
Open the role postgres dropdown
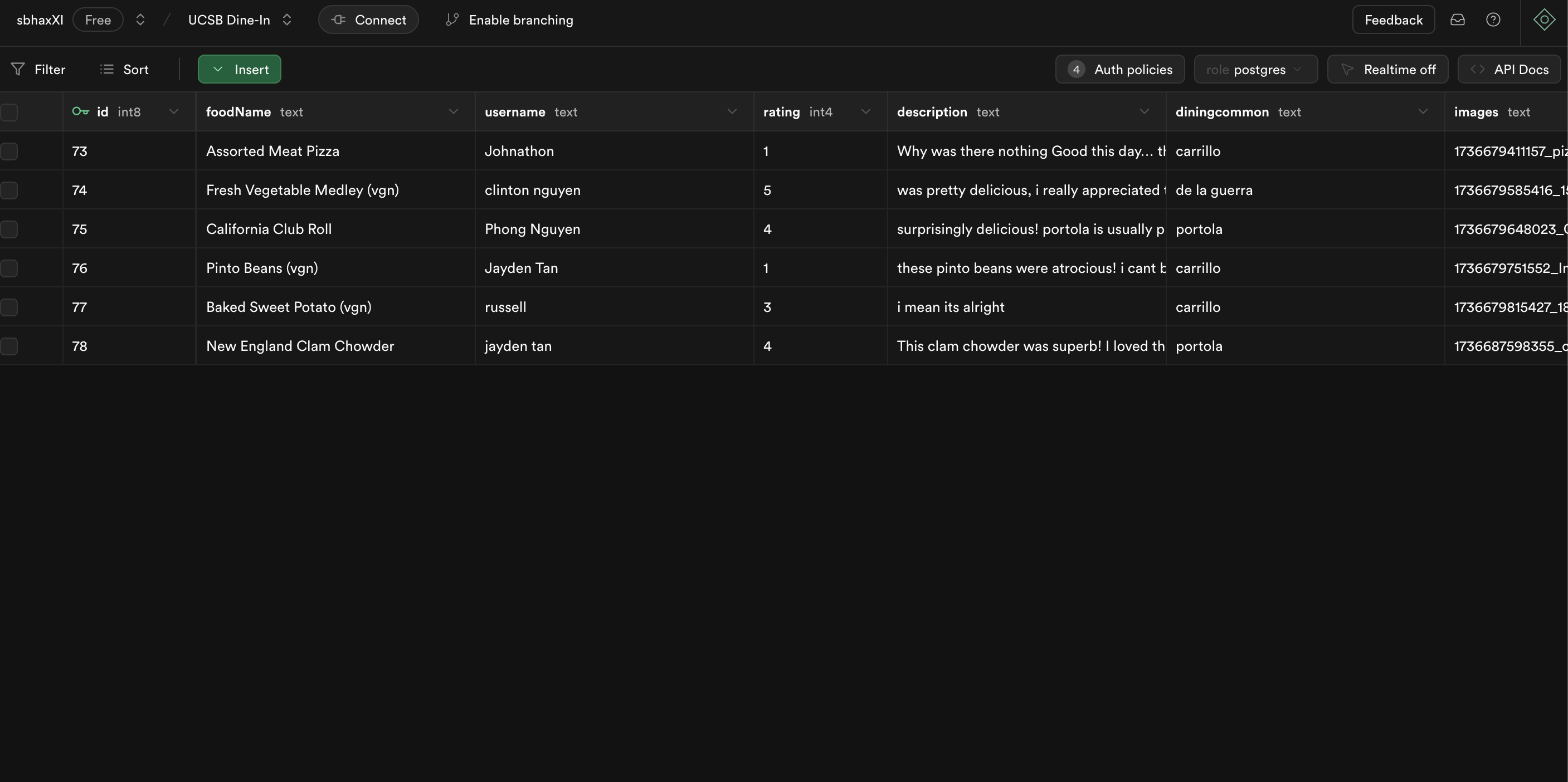pos(1255,70)
